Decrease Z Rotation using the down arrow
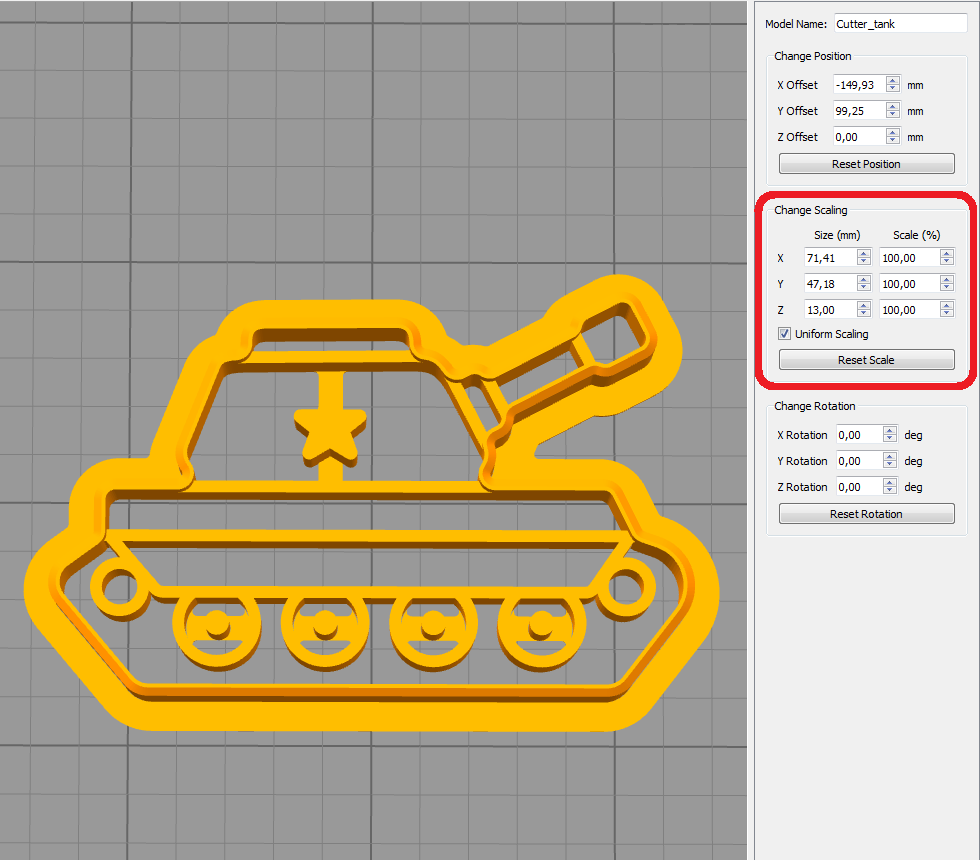The width and height of the screenshot is (980, 860). pyautogui.click(x=888, y=491)
